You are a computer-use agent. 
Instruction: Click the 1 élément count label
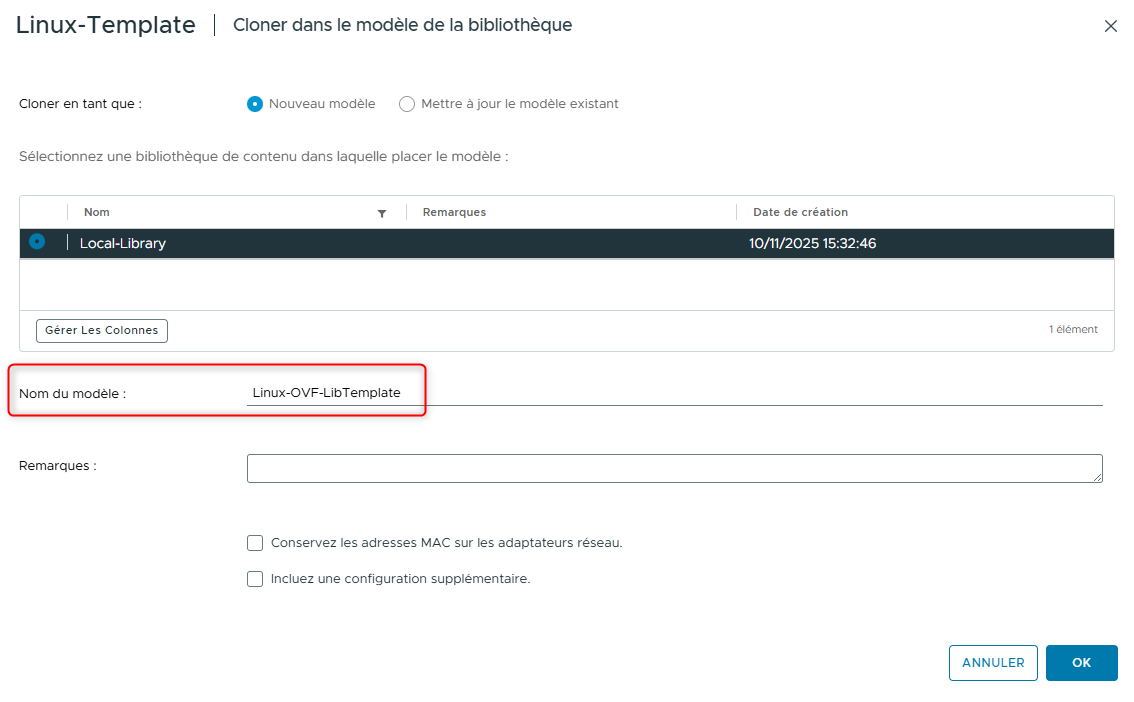coord(1073,330)
